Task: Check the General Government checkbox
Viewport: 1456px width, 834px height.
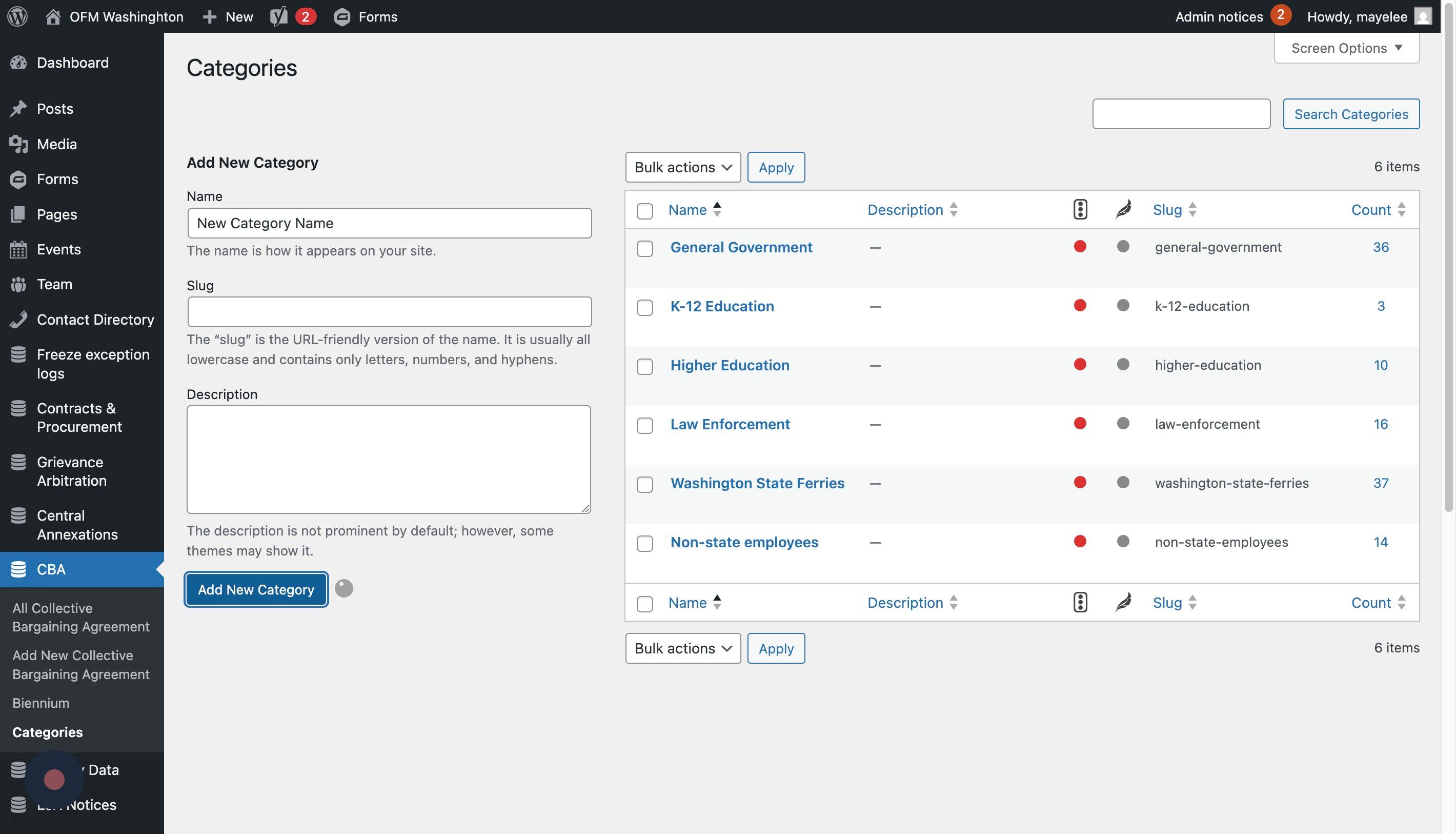Action: 645,249
